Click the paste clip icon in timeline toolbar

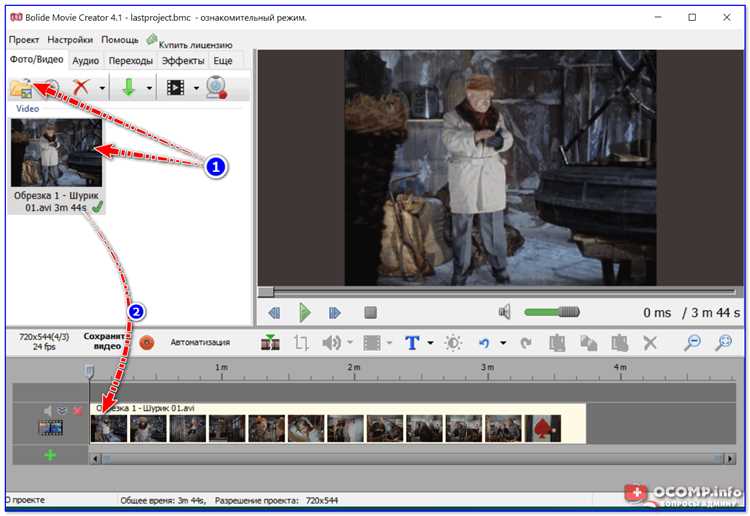pyautogui.click(x=619, y=342)
